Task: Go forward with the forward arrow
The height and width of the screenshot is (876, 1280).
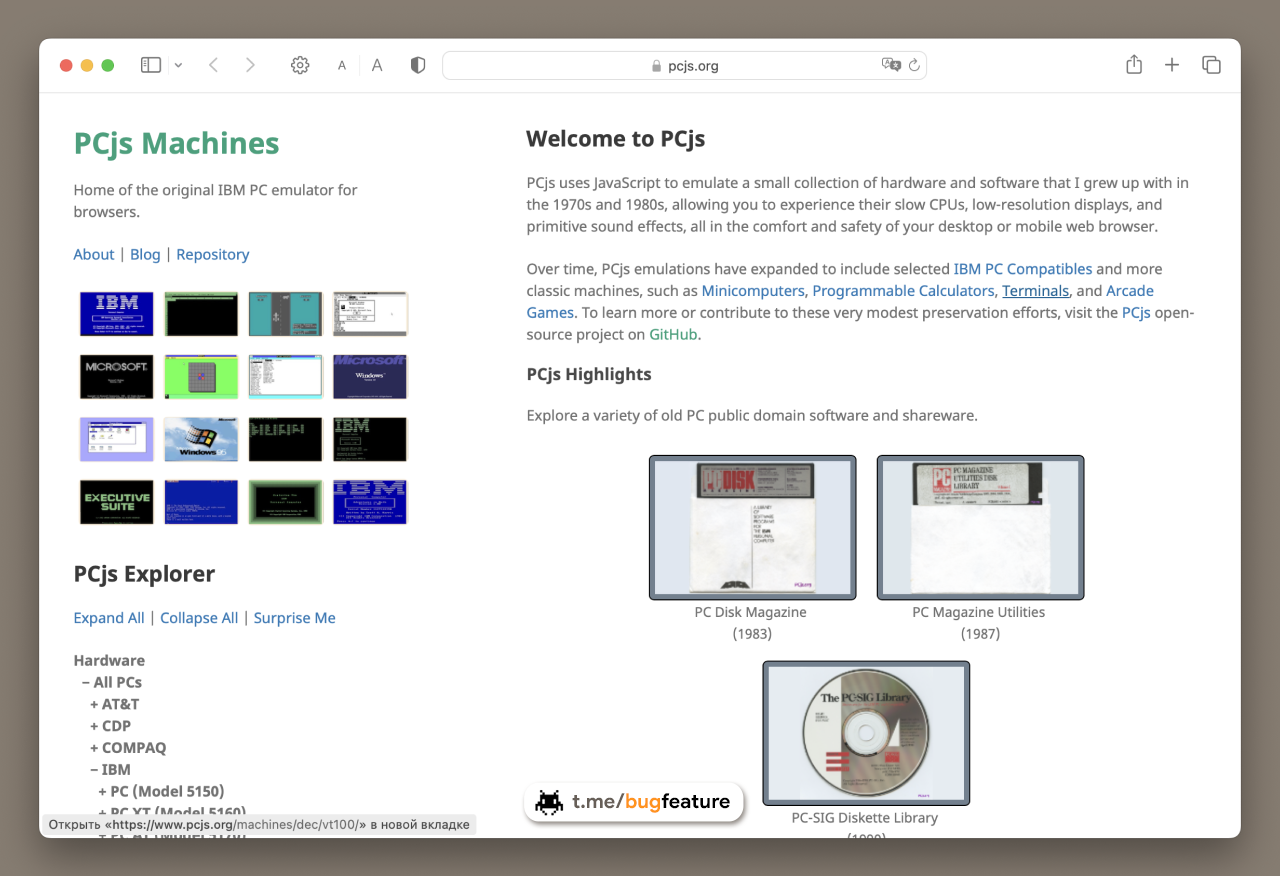Action: coord(250,65)
